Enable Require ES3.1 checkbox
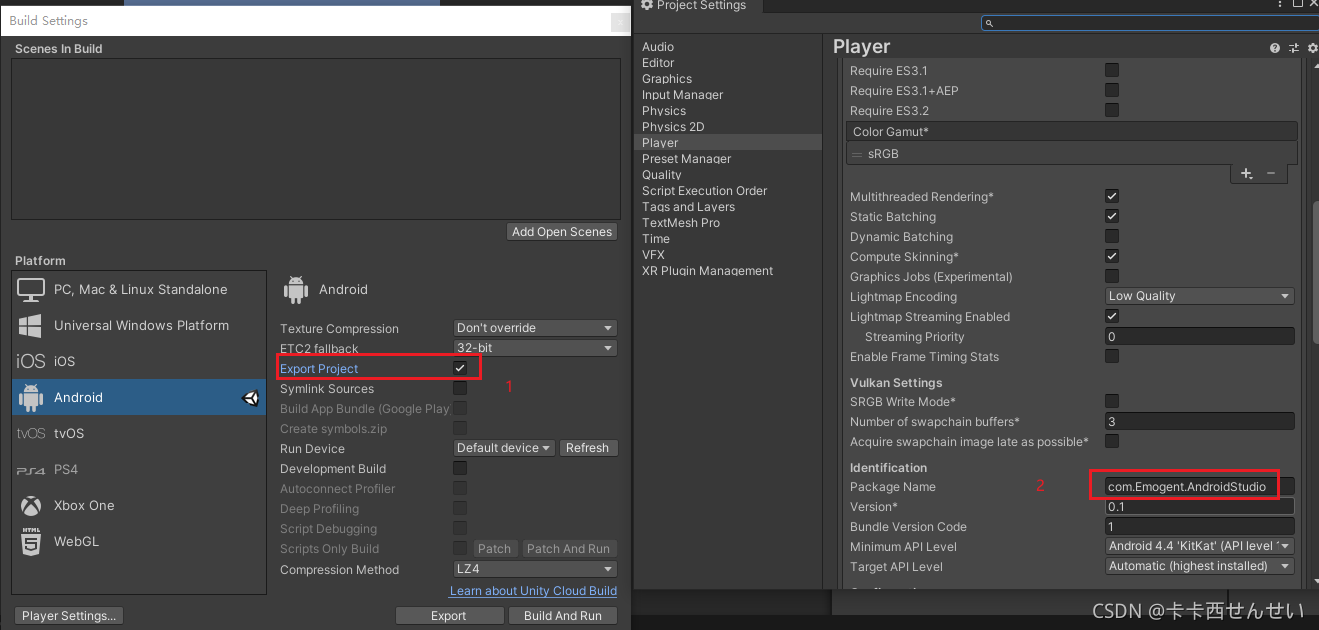1319x630 pixels. [x=1112, y=70]
